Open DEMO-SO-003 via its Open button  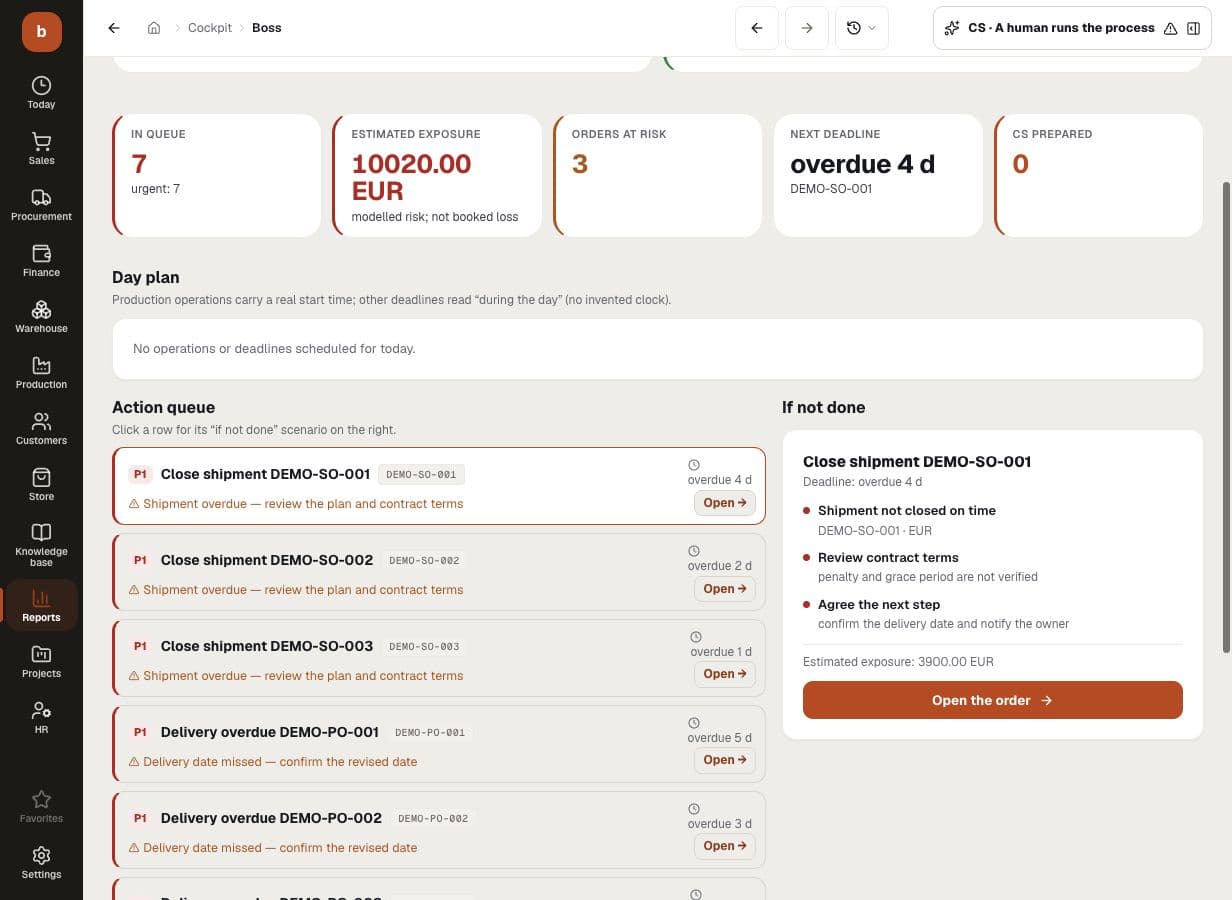coord(725,674)
